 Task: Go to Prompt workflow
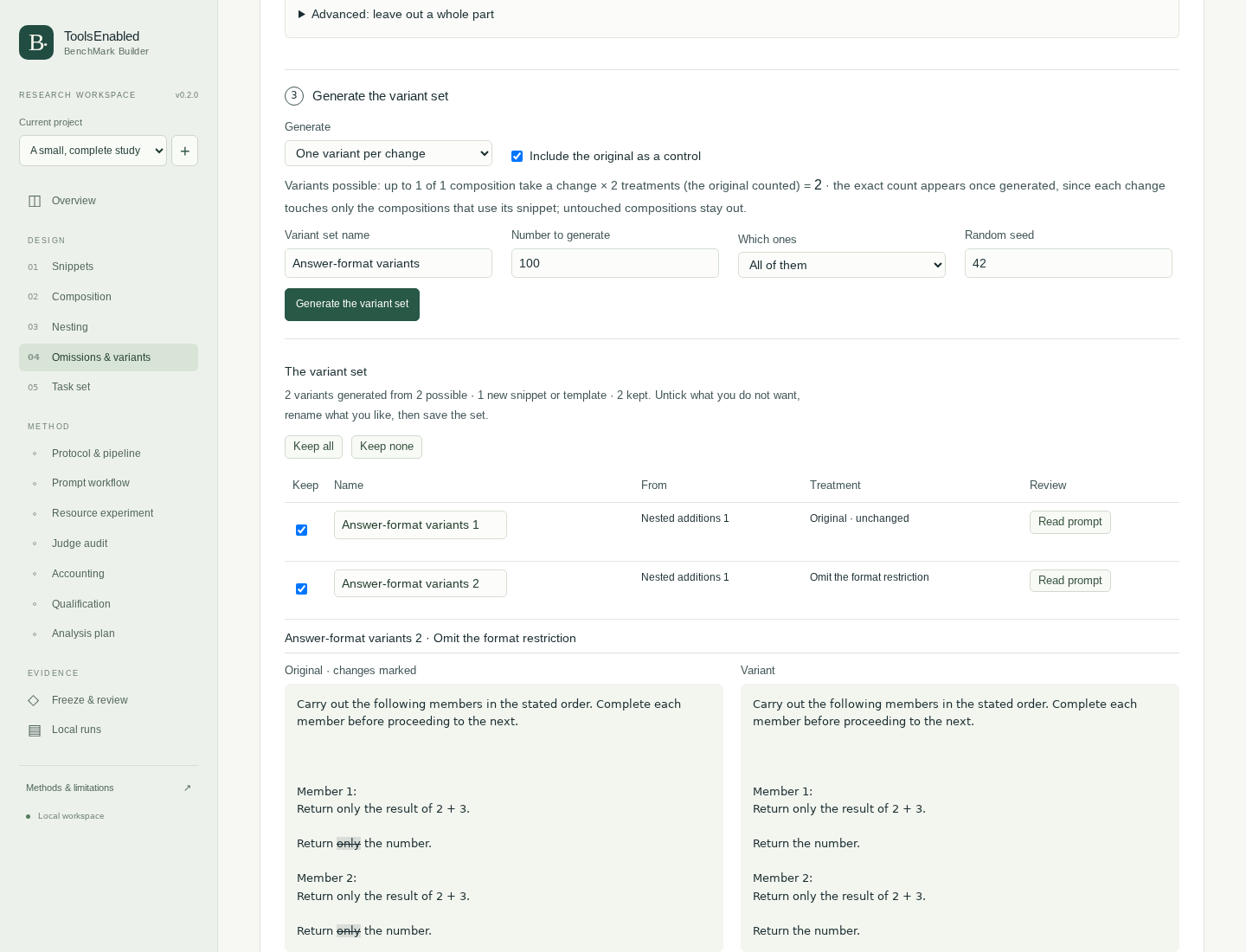point(108,483)
